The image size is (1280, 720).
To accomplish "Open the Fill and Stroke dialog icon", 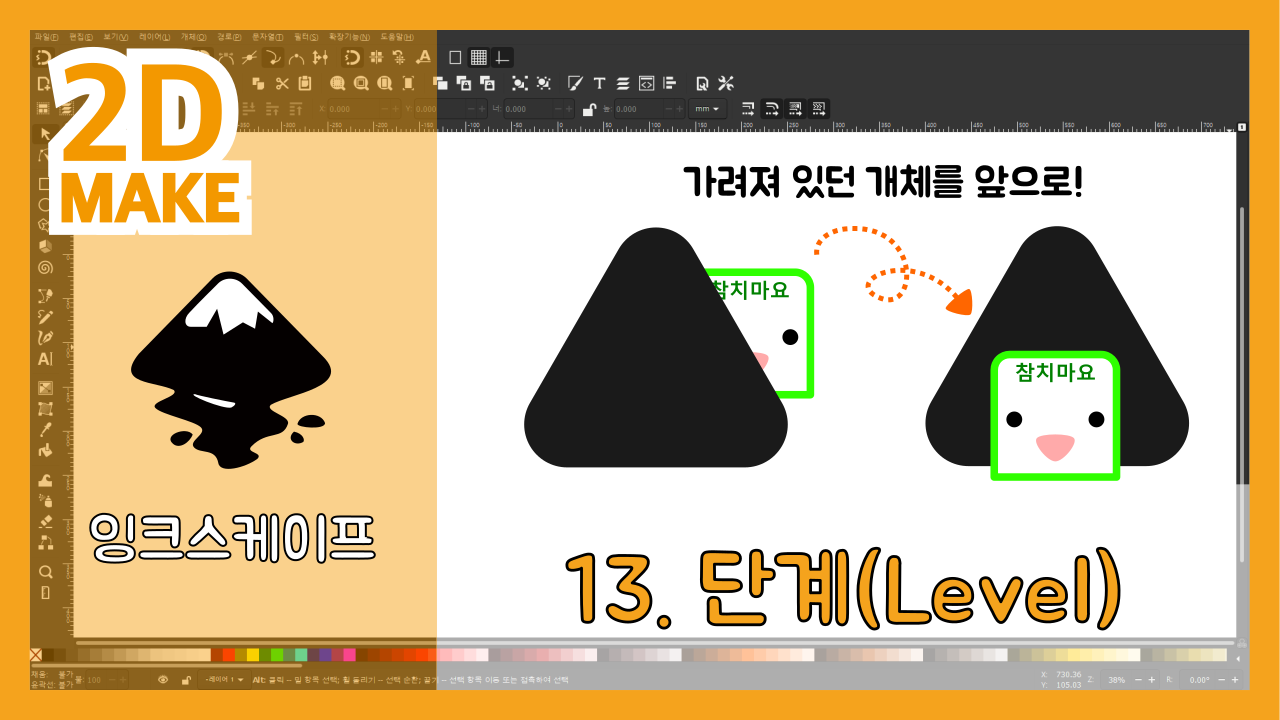I will click(x=575, y=83).
